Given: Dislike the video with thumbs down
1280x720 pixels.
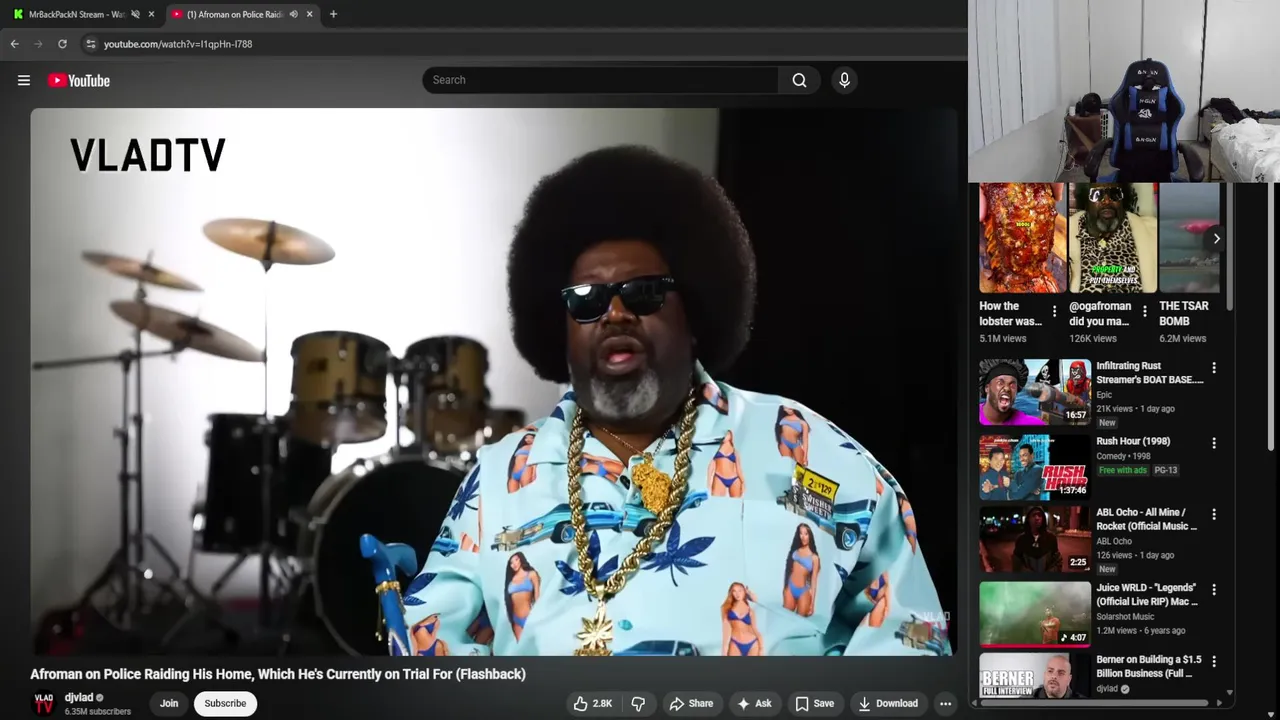Looking at the screenshot, I should pyautogui.click(x=638, y=704).
